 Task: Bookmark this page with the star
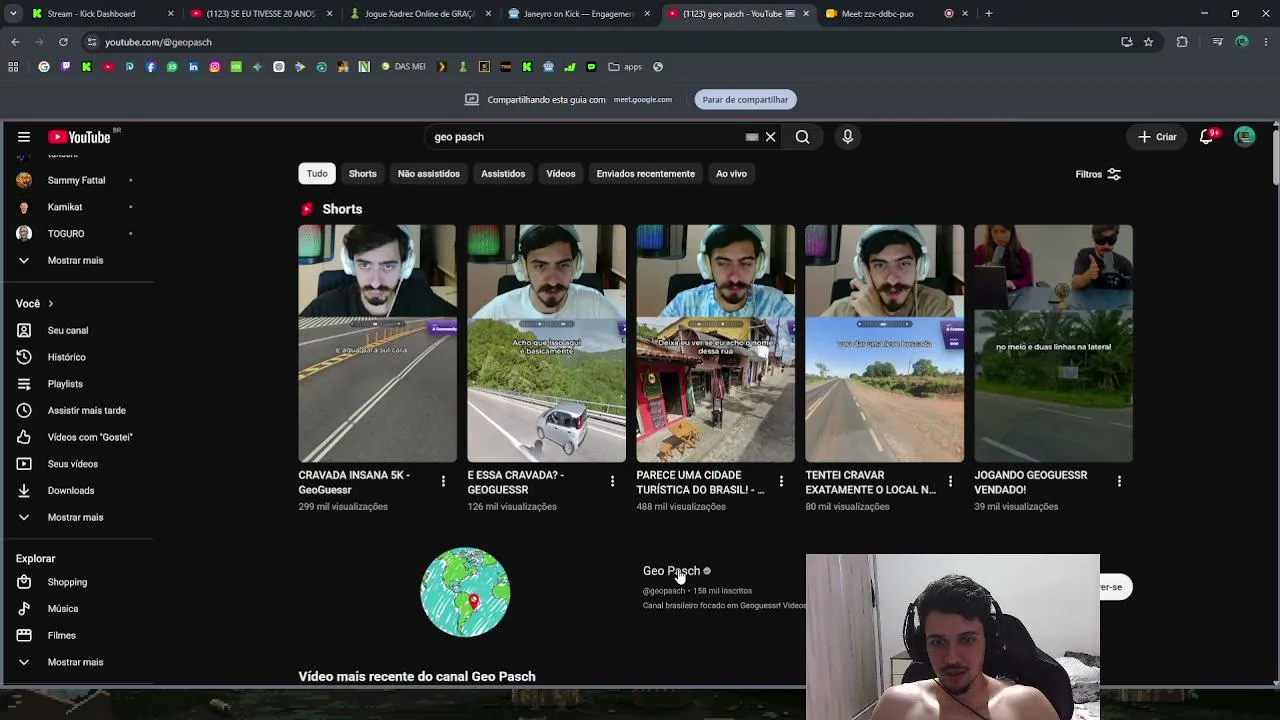(1148, 42)
